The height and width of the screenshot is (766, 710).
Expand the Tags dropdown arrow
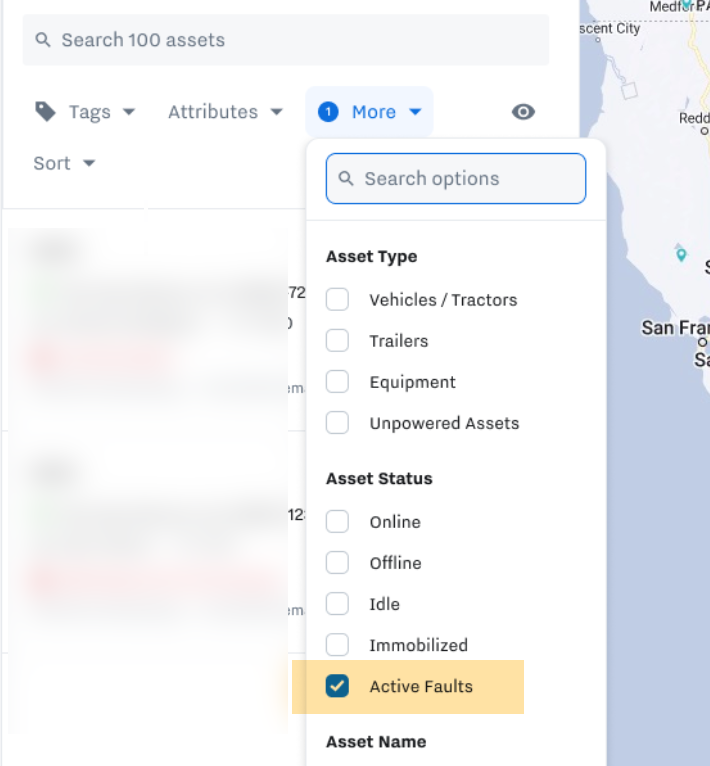click(x=129, y=112)
